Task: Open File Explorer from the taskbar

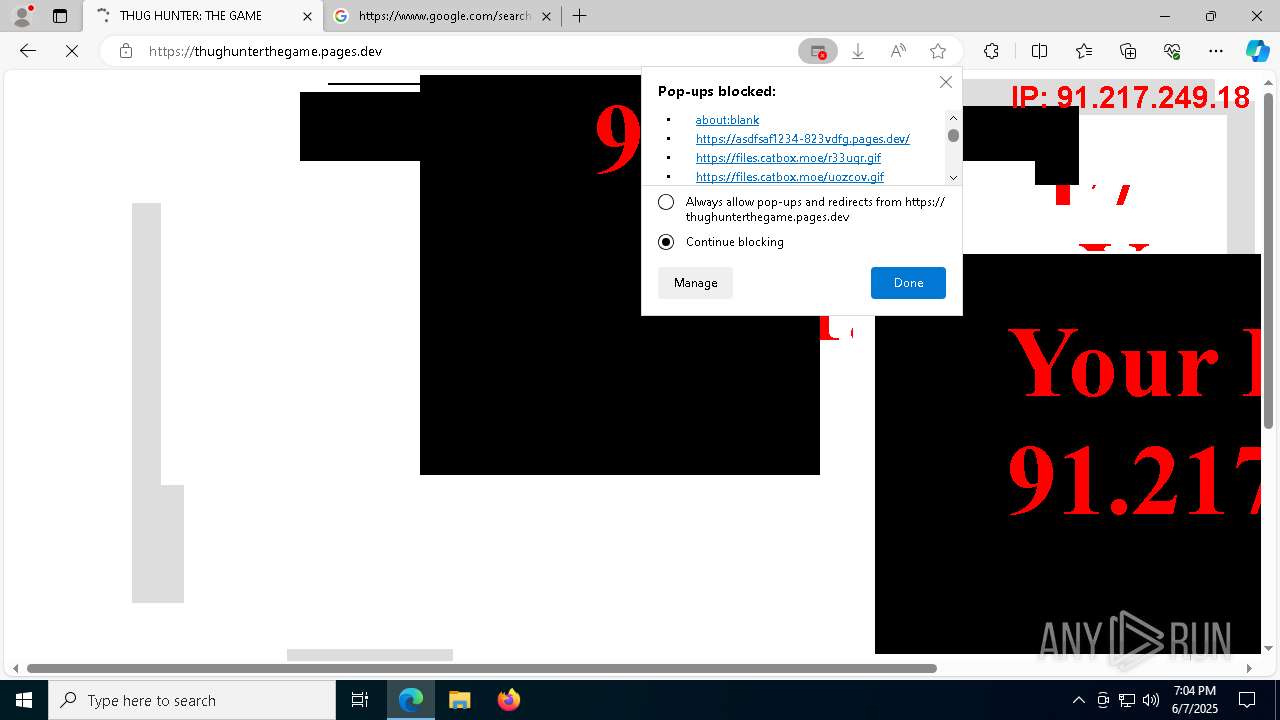Action: (x=459, y=700)
